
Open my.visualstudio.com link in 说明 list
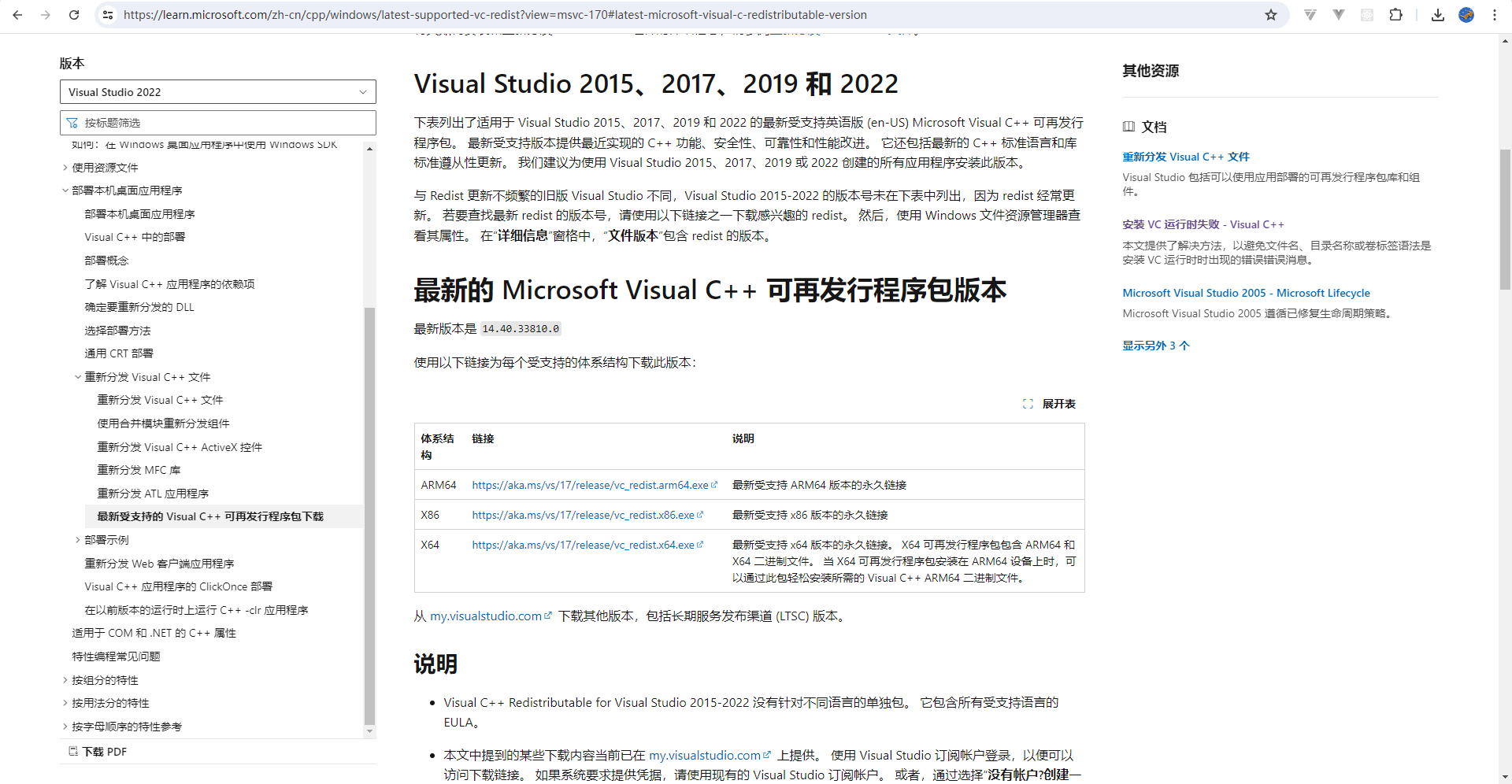(710, 756)
